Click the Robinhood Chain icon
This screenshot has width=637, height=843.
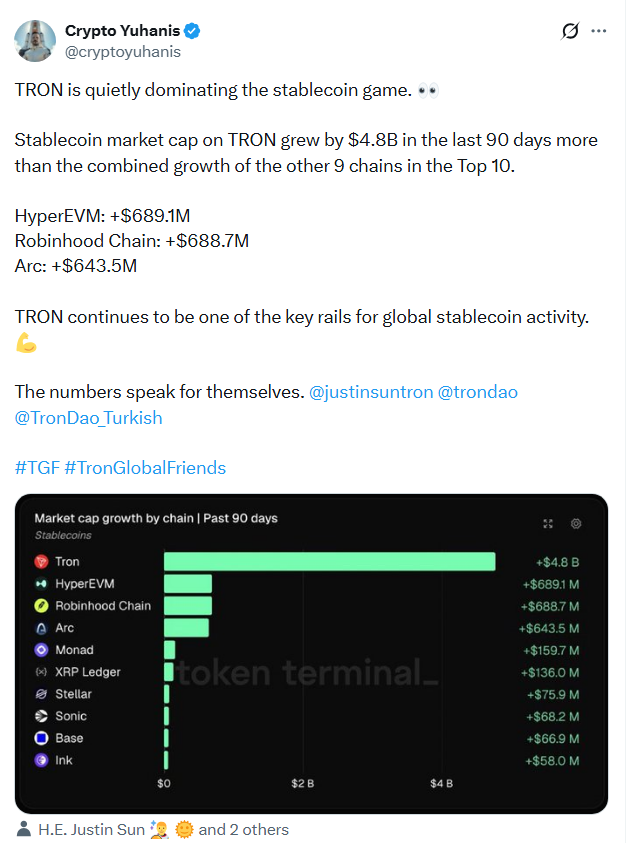41,606
